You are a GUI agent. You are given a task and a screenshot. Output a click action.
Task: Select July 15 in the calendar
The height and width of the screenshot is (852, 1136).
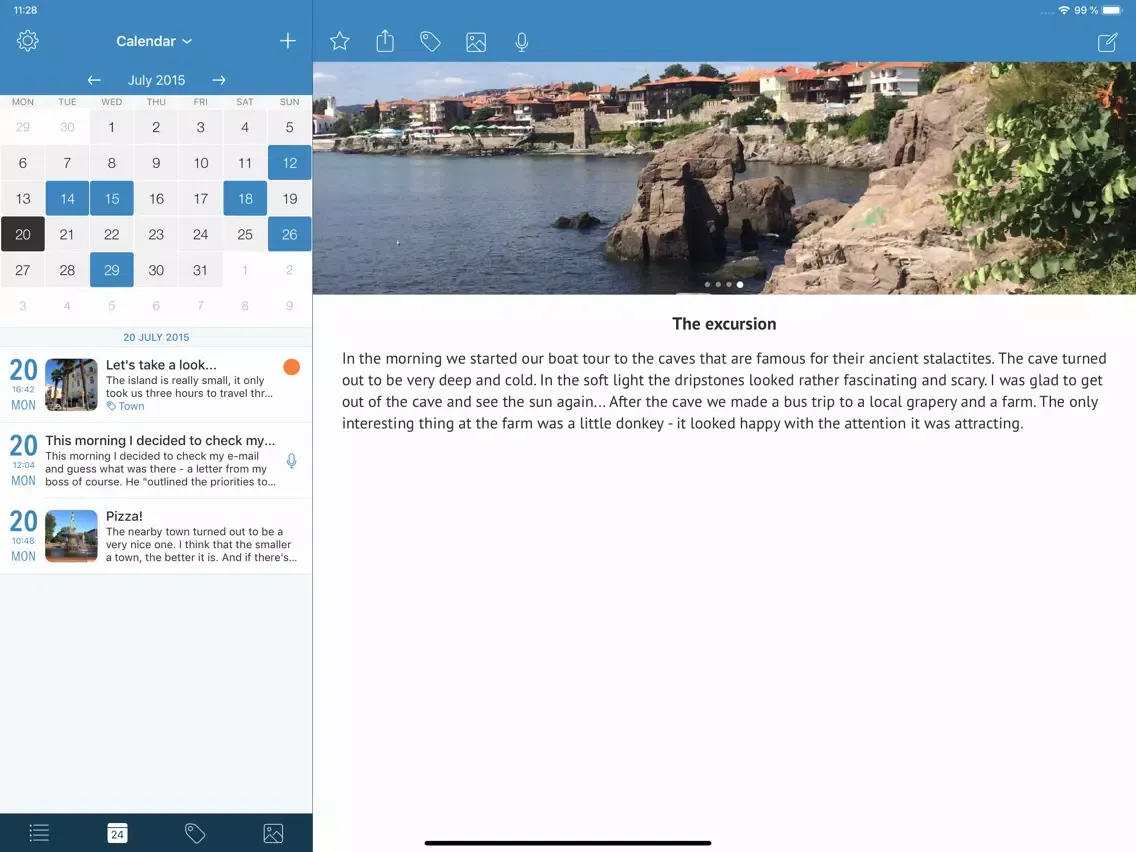pos(112,199)
